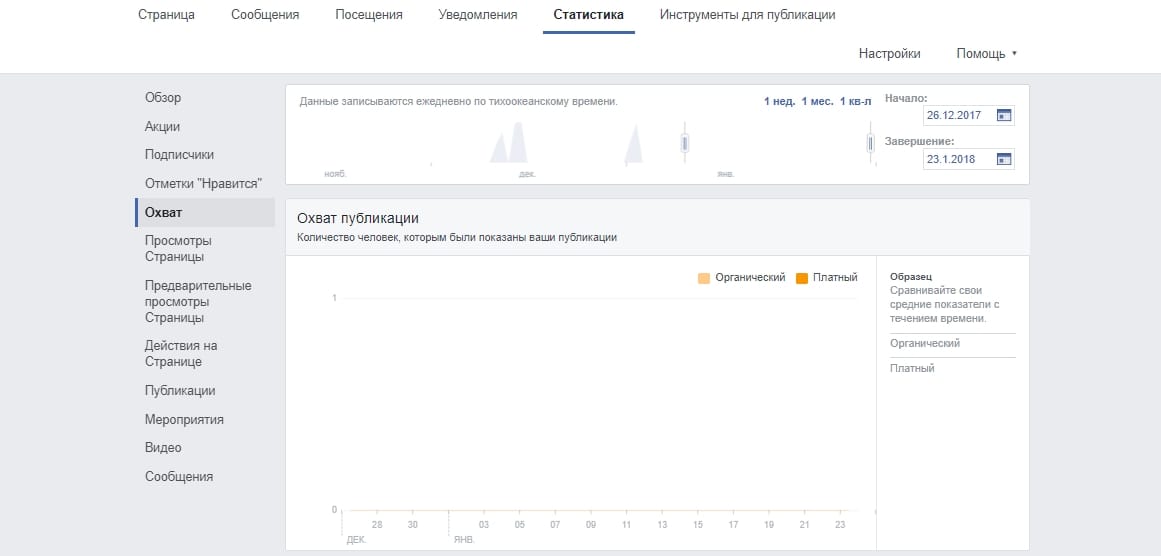
Task: Open Предварительные просмотры Страницы section
Action: click(x=198, y=301)
